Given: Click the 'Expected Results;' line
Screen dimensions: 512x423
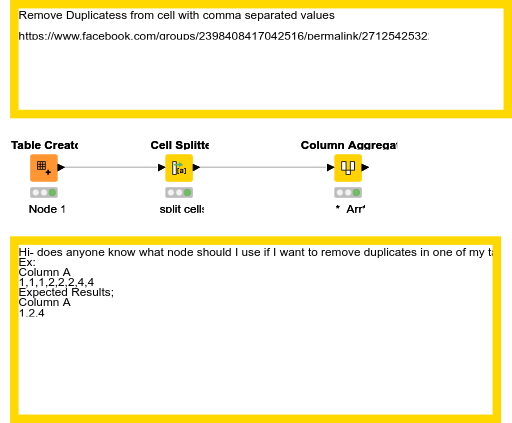Looking at the screenshot, I should [66, 292].
